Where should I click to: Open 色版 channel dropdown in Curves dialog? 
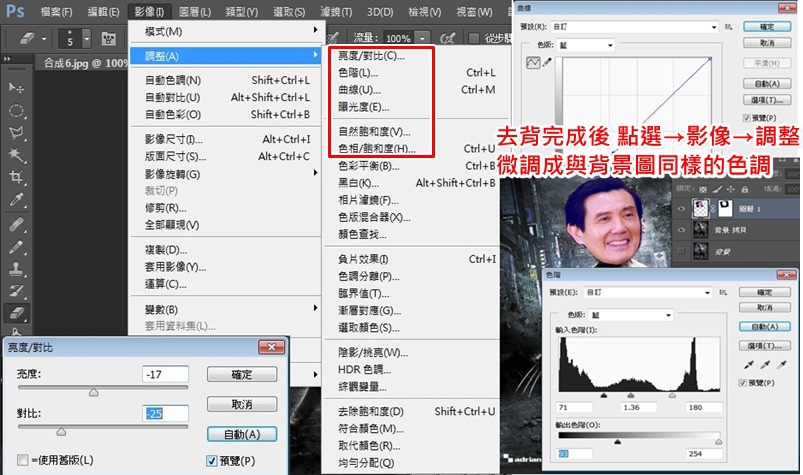(x=585, y=45)
